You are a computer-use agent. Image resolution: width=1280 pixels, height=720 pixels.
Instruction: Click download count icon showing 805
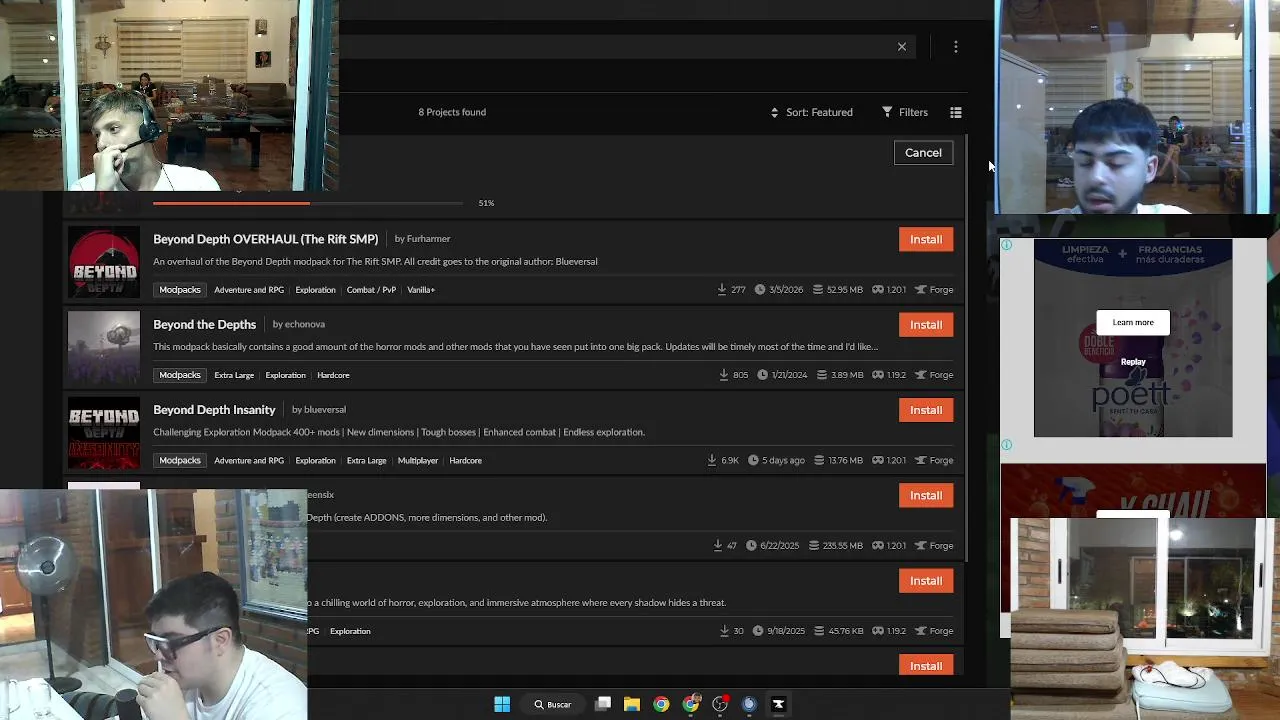(723, 375)
